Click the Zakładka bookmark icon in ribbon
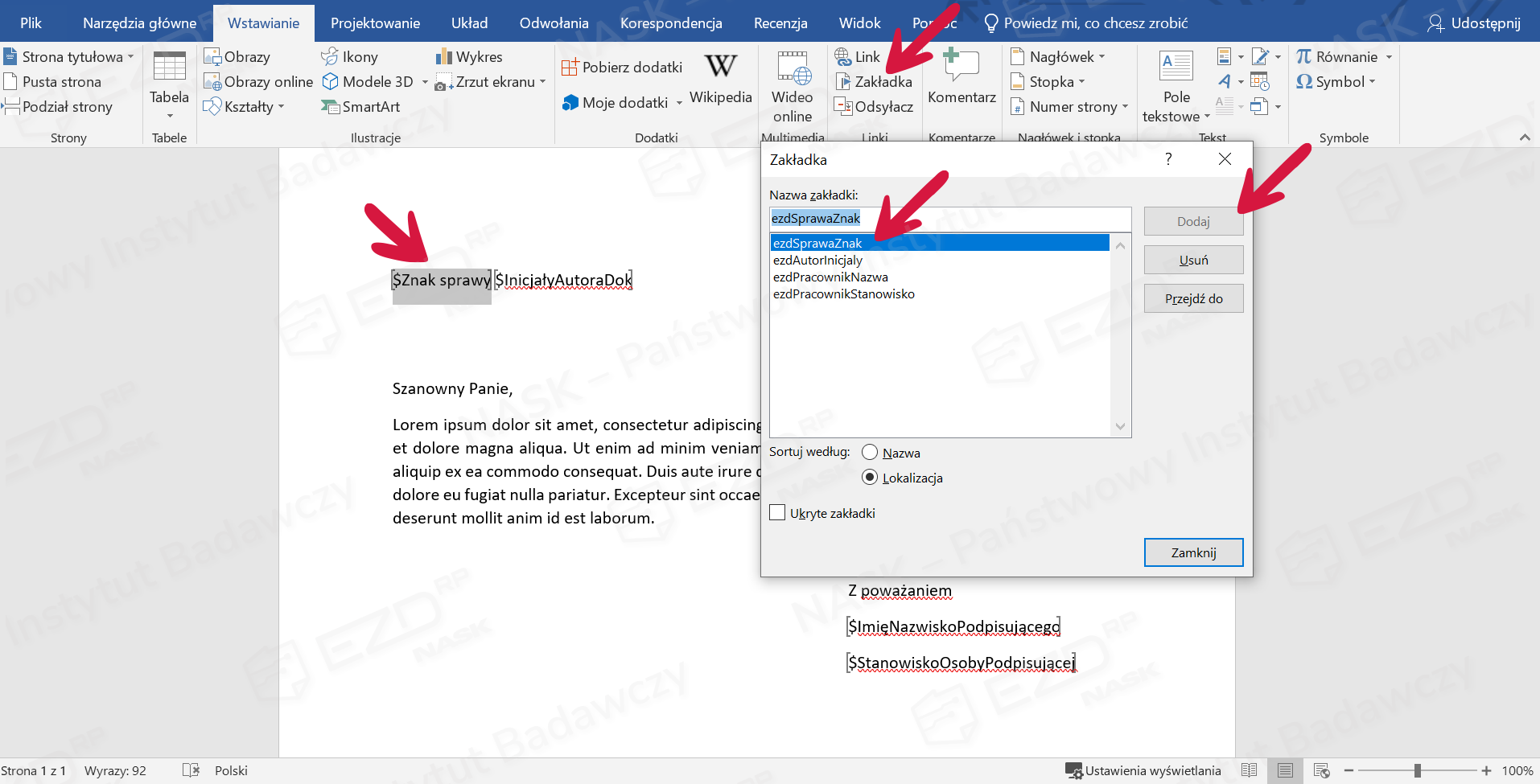 (x=843, y=82)
